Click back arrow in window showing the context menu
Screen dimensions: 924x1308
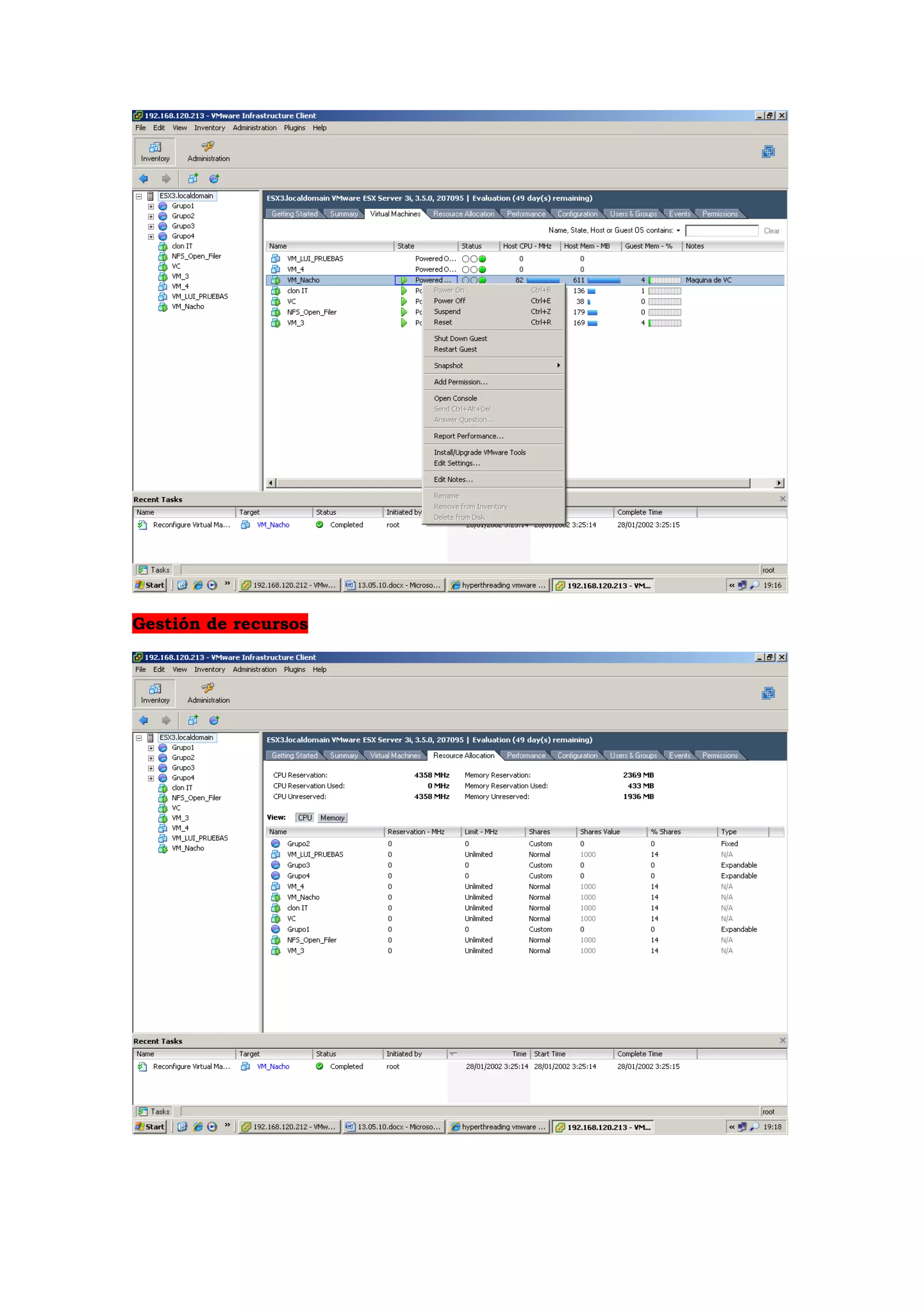click(143, 179)
